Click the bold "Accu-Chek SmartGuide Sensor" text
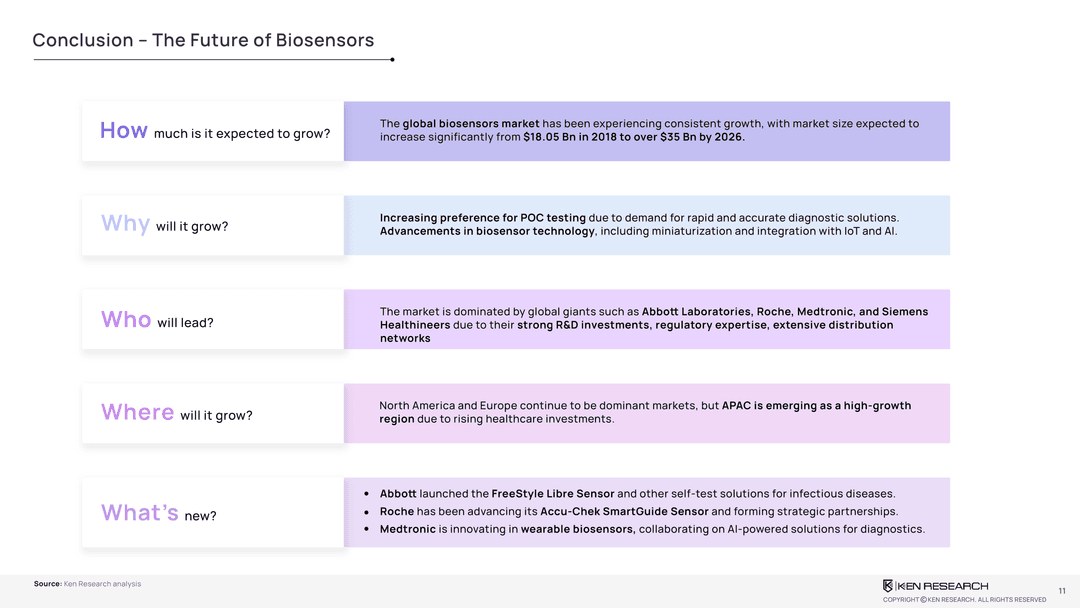The width and height of the screenshot is (1080, 608). click(x=624, y=512)
